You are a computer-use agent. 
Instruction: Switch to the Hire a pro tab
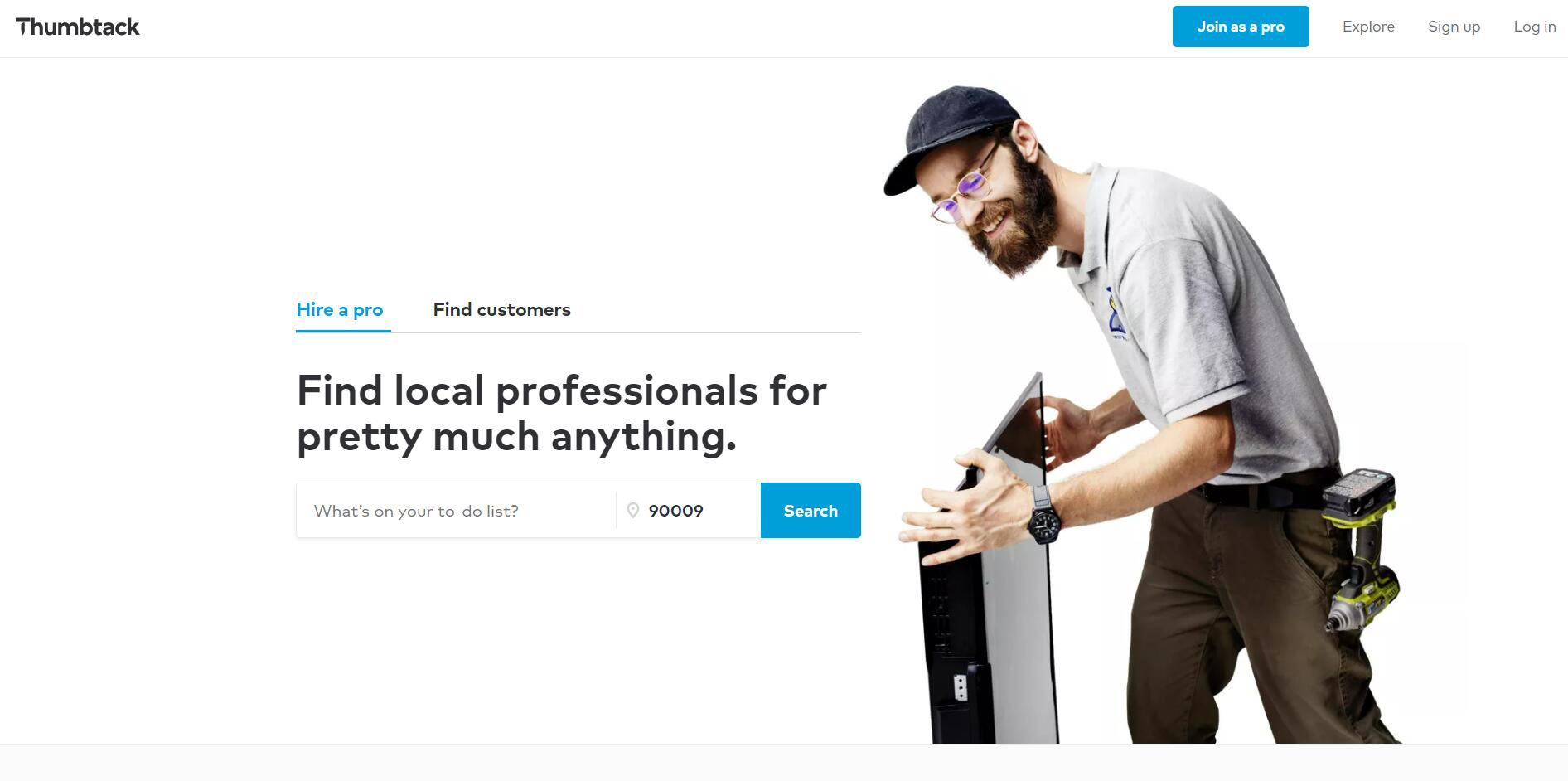(340, 310)
